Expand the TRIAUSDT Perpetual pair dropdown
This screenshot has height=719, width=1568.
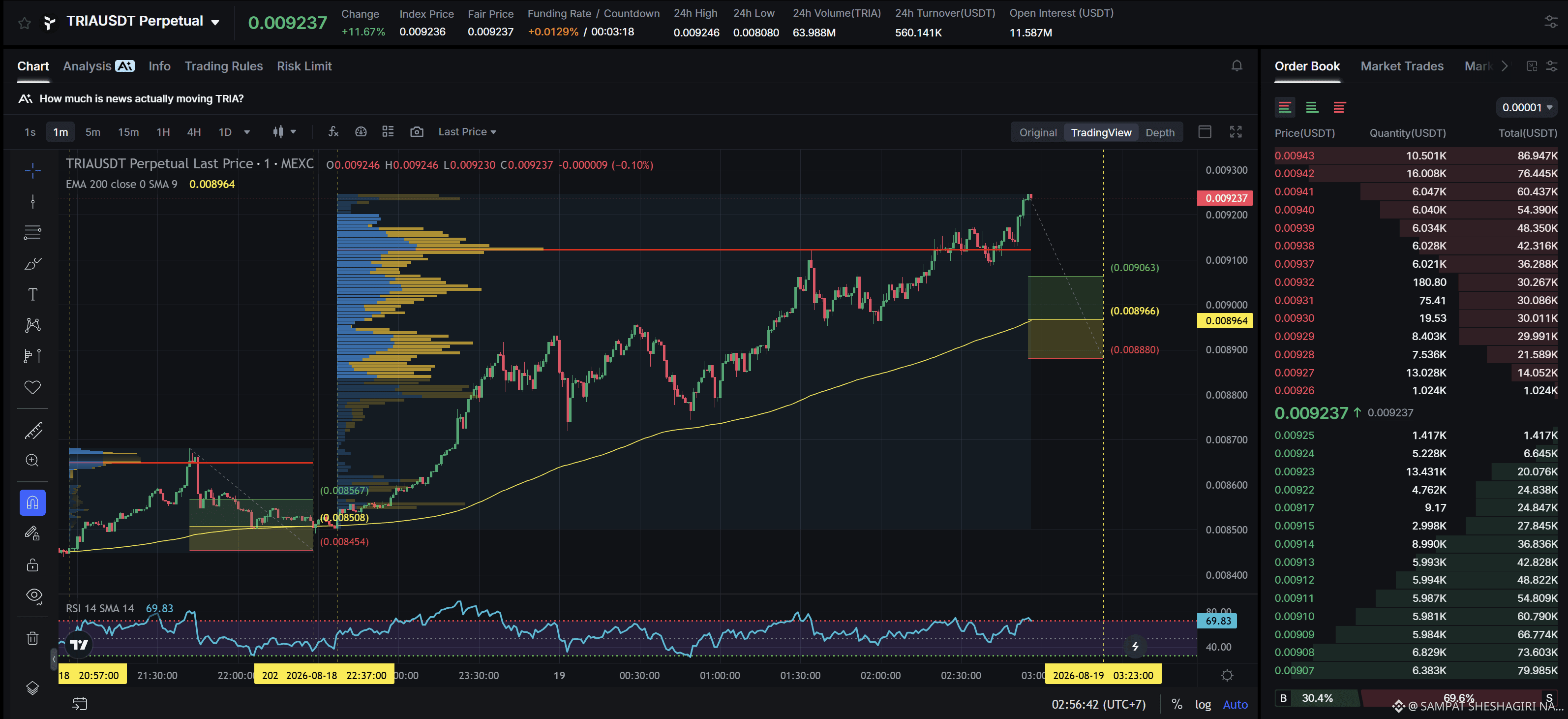pos(215,23)
